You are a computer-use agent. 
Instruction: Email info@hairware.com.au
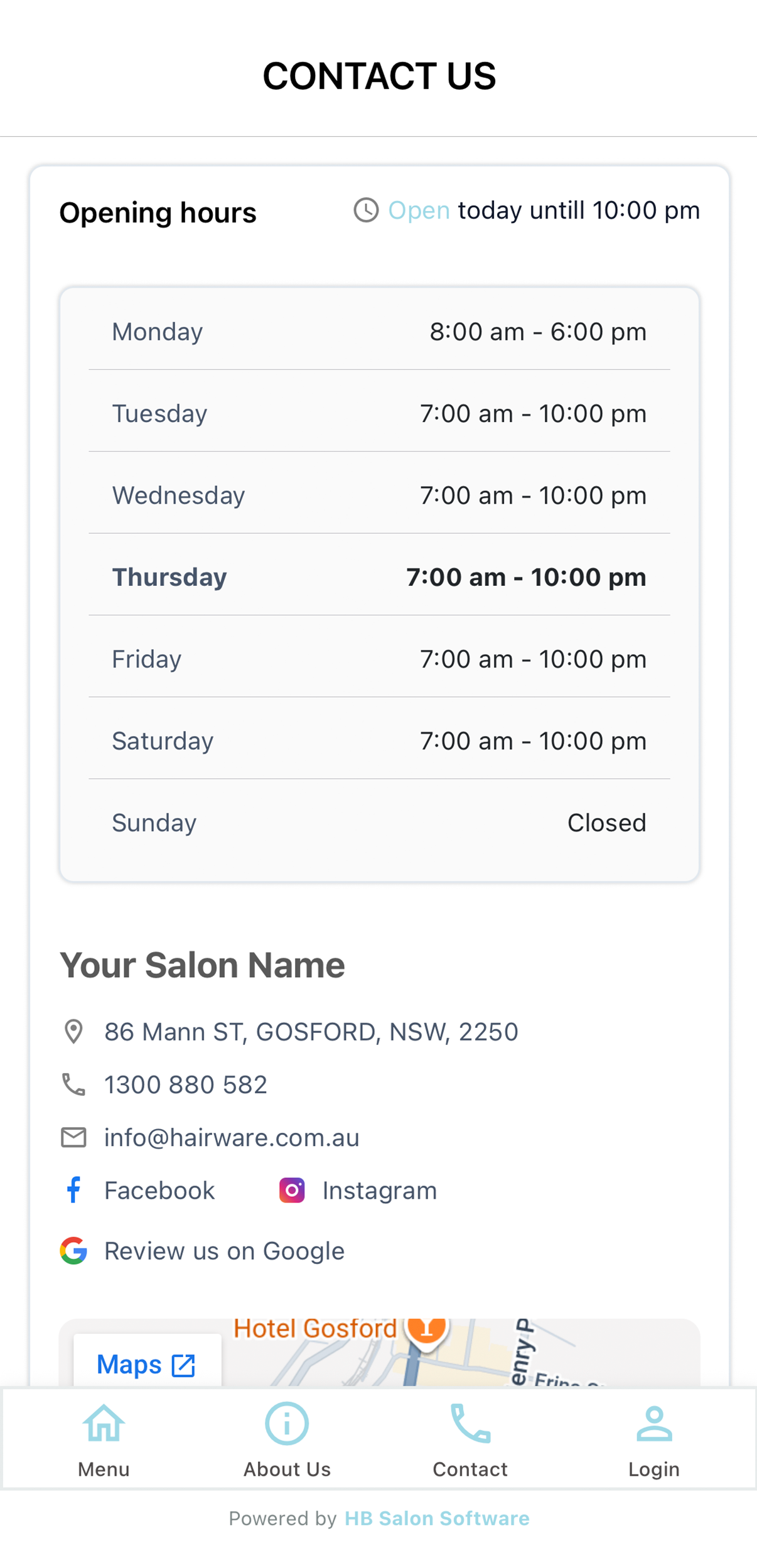(232, 1137)
